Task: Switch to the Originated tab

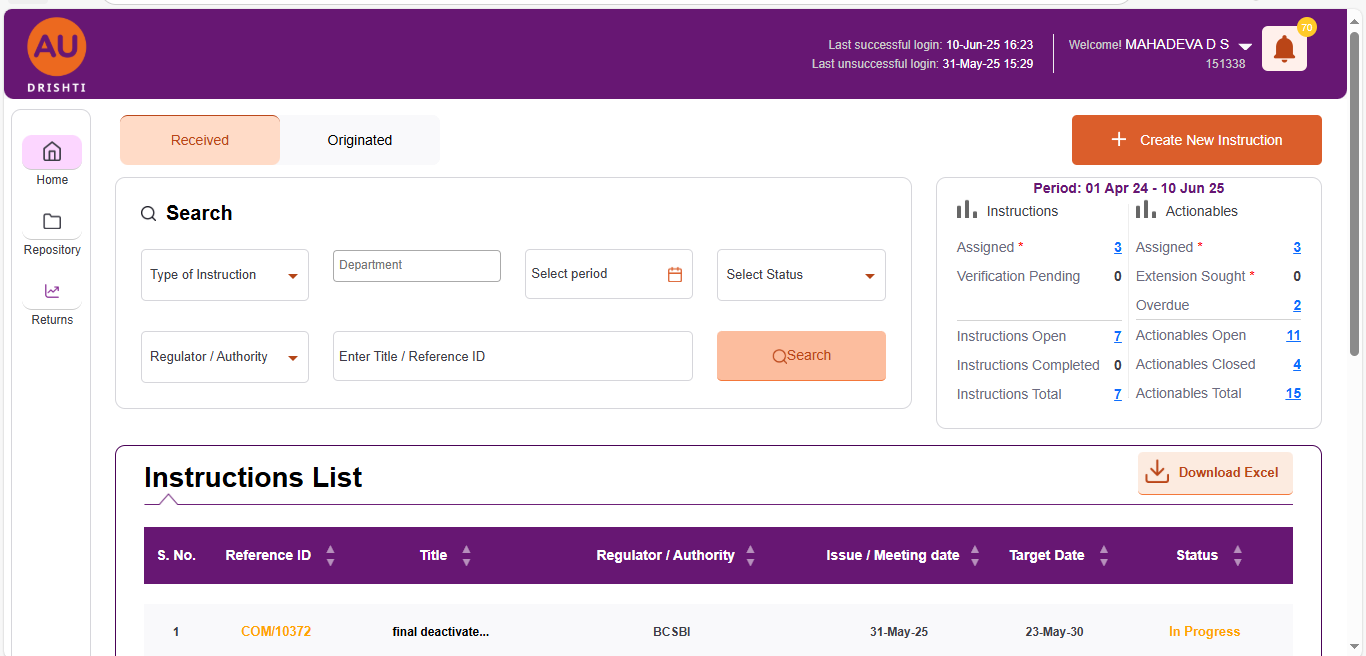Action: (360, 140)
